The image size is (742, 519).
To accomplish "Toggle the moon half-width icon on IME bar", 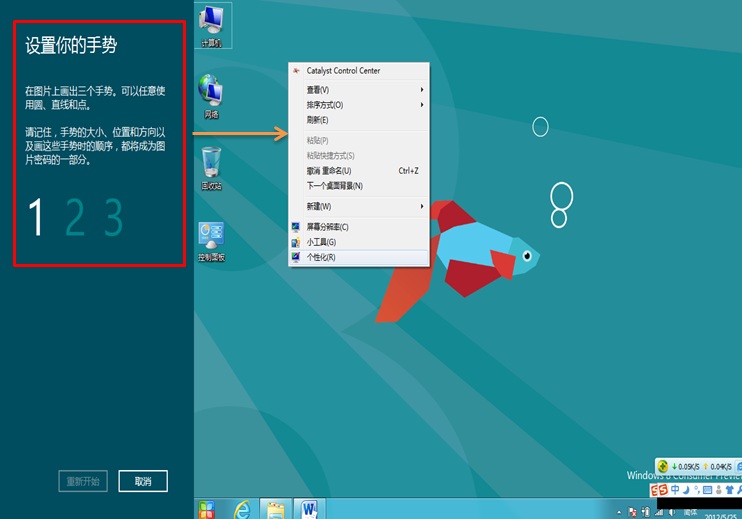I will click(686, 490).
